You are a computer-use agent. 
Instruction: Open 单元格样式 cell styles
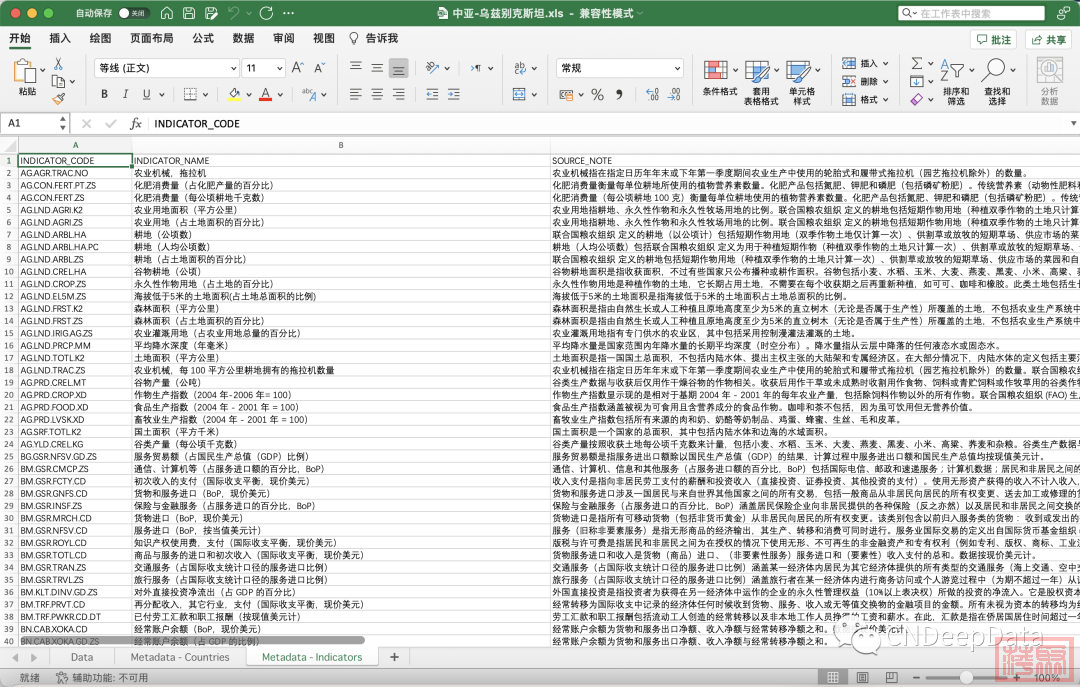point(802,82)
